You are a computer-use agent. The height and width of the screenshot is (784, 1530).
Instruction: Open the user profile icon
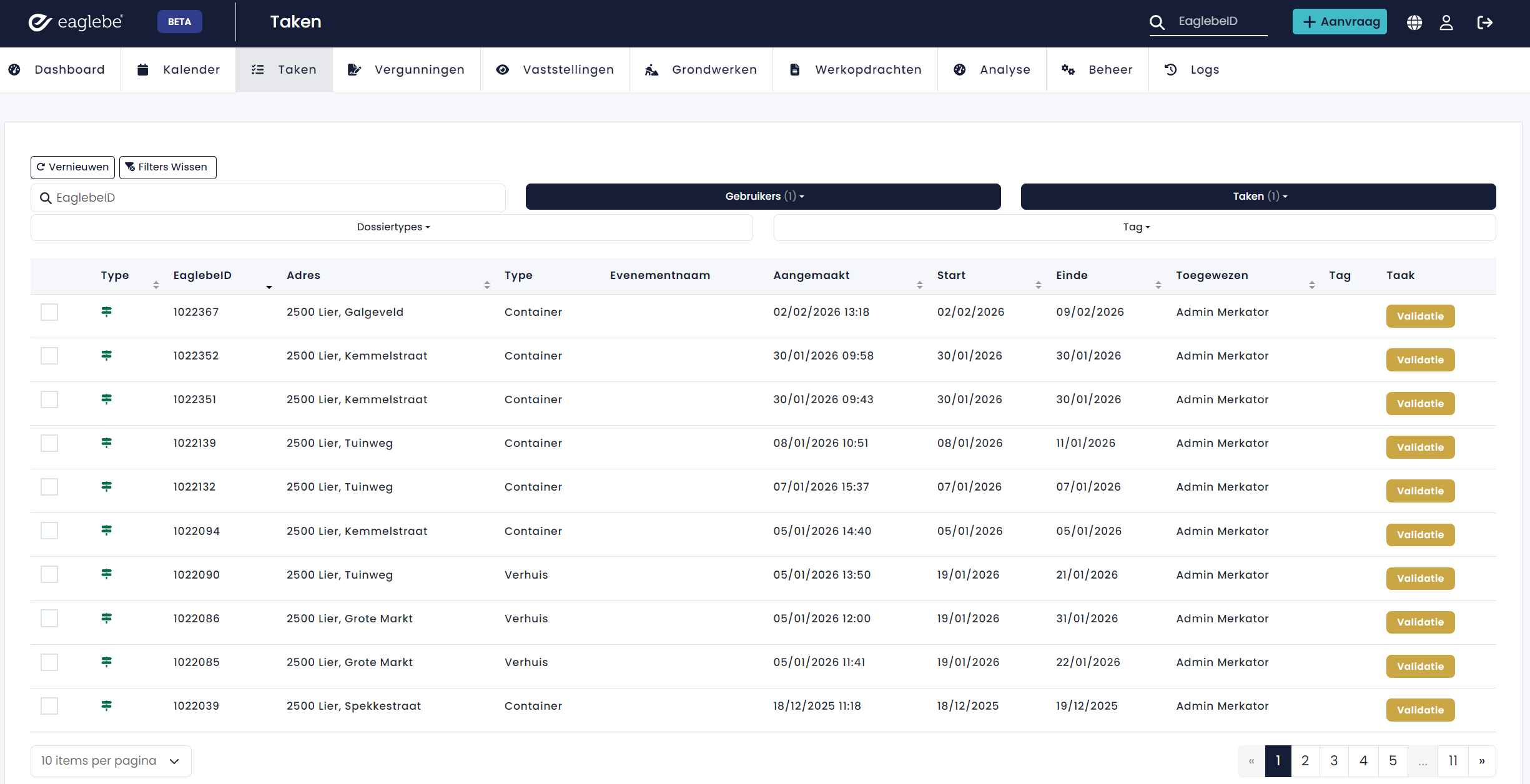click(1446, 22)
